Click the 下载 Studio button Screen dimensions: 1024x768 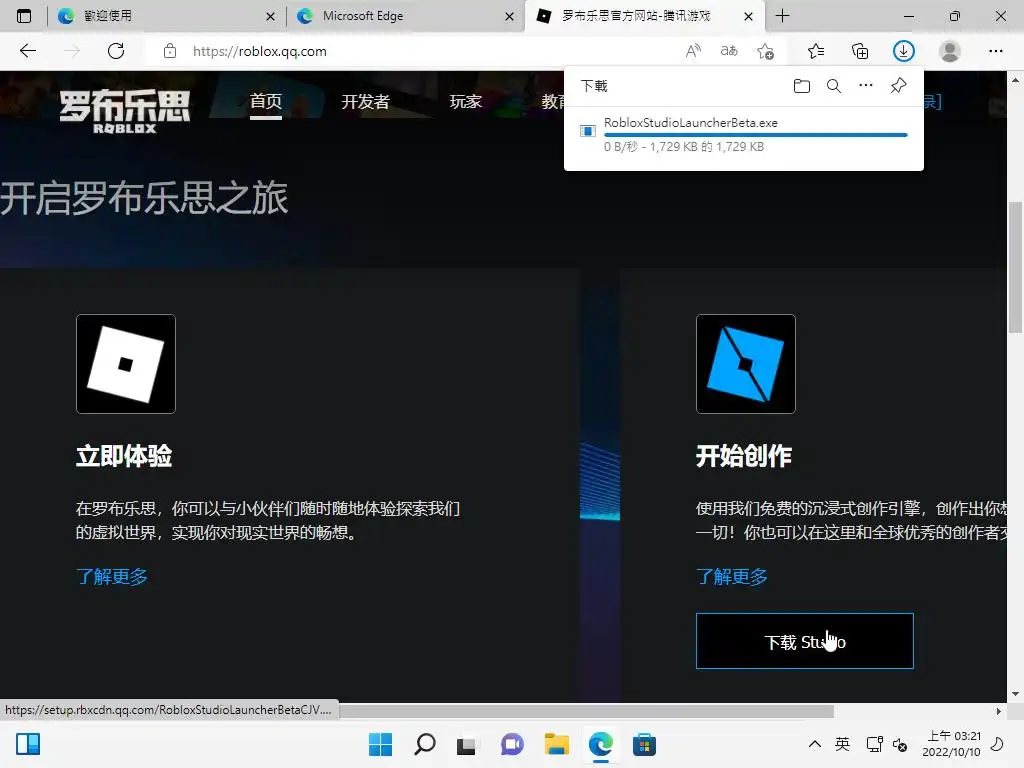(x=805, y=641)
